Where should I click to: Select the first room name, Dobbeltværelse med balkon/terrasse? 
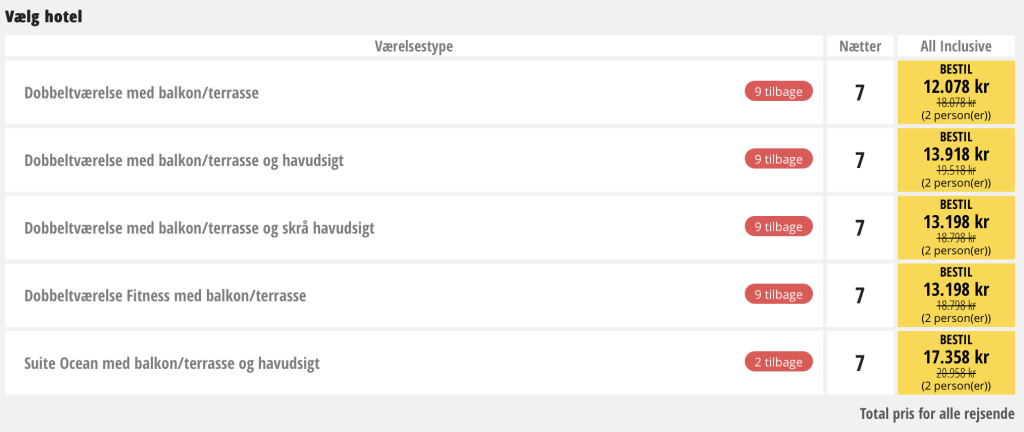pyautogui.click(x=141, y=92)
